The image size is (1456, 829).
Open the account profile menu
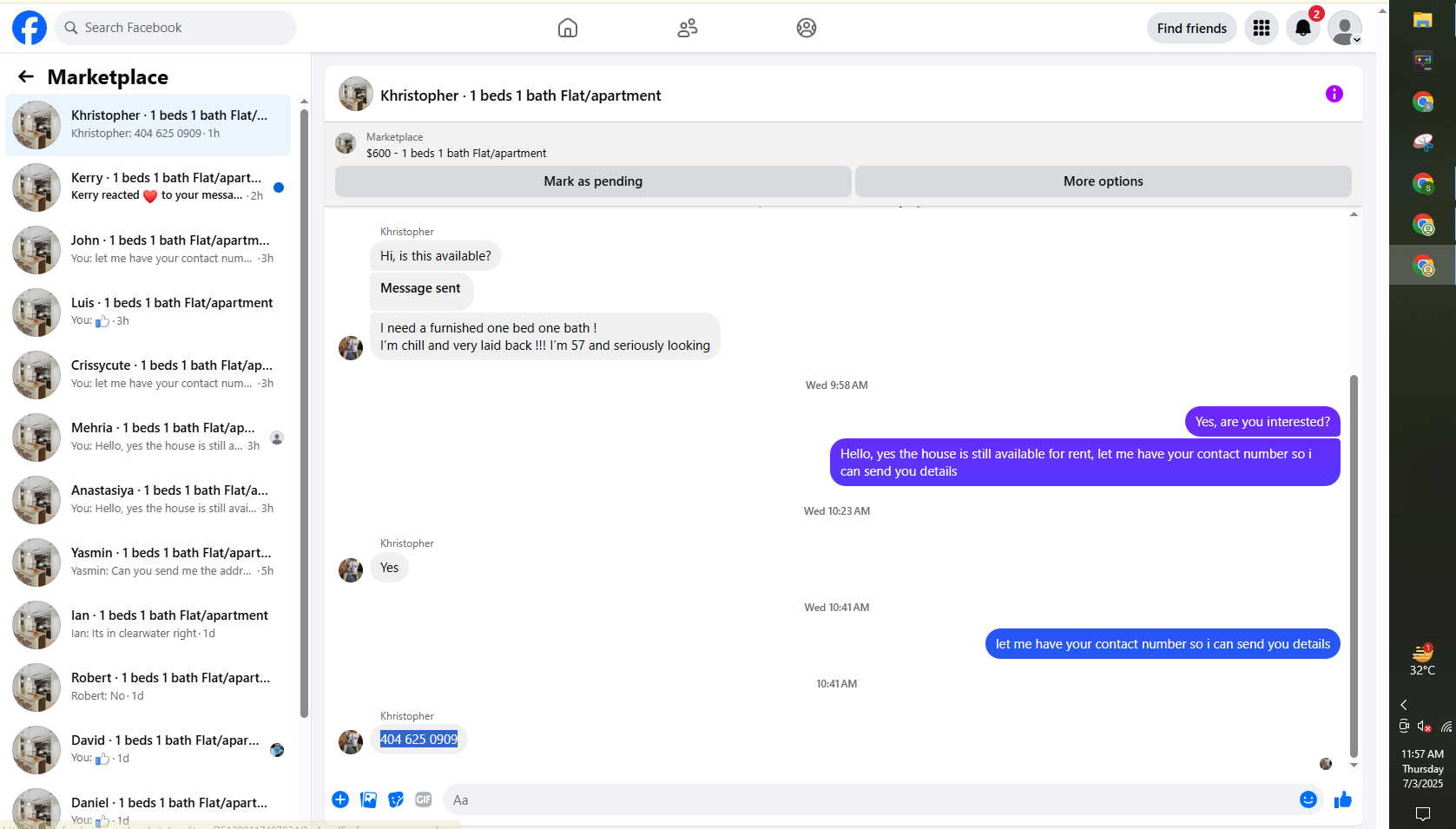pos(1345,28)
